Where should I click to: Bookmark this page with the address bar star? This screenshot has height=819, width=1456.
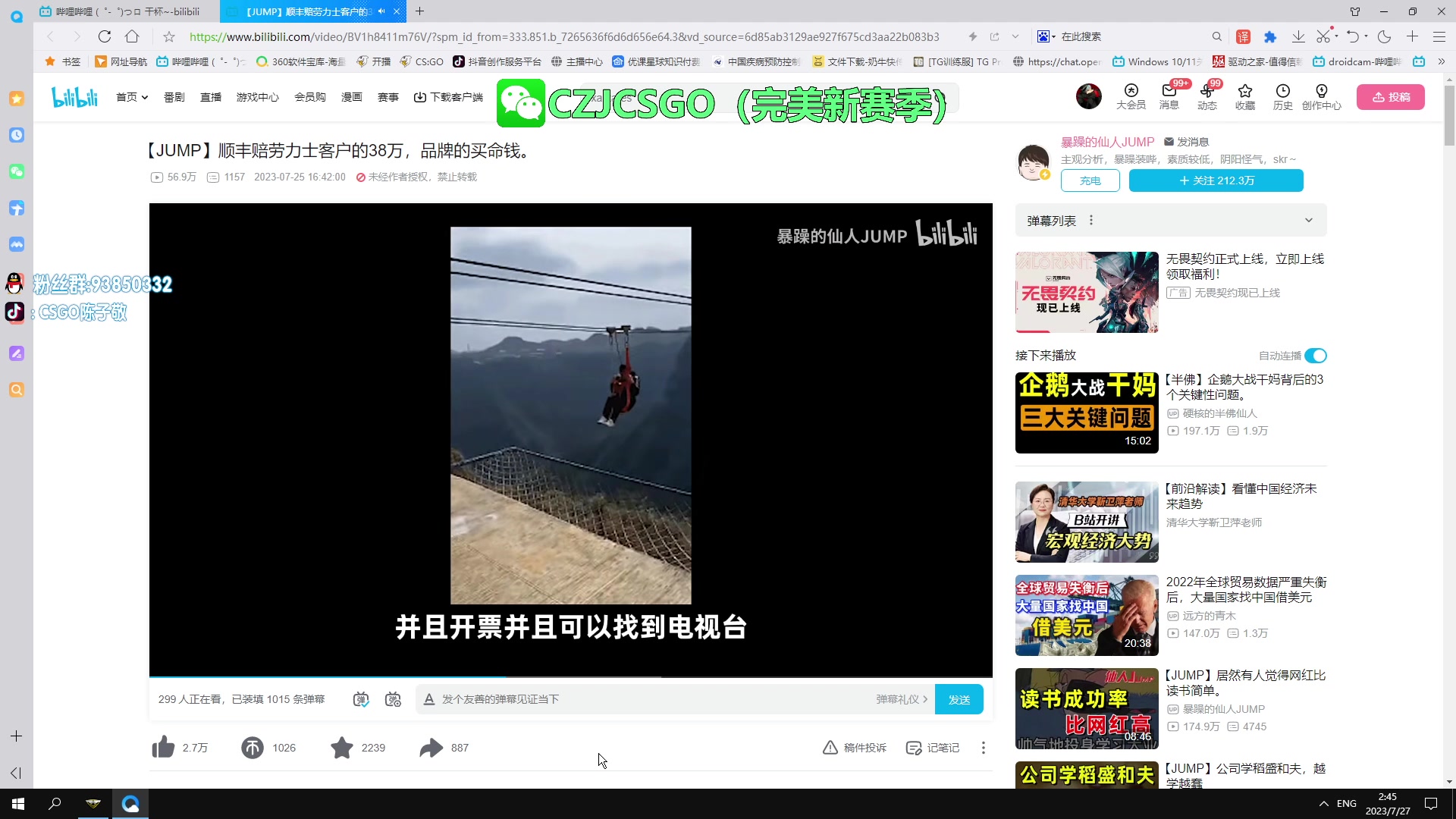tap(169, 36)
